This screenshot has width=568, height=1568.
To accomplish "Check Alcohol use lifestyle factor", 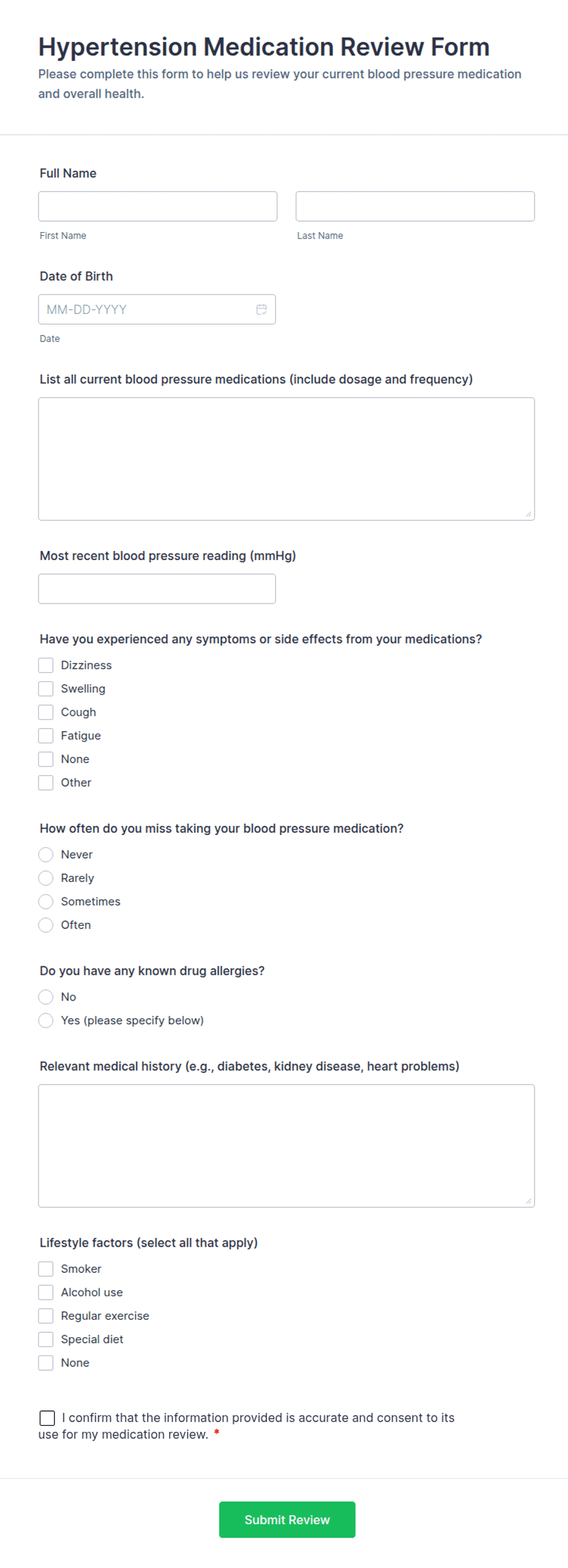I will click(45, 1292).
